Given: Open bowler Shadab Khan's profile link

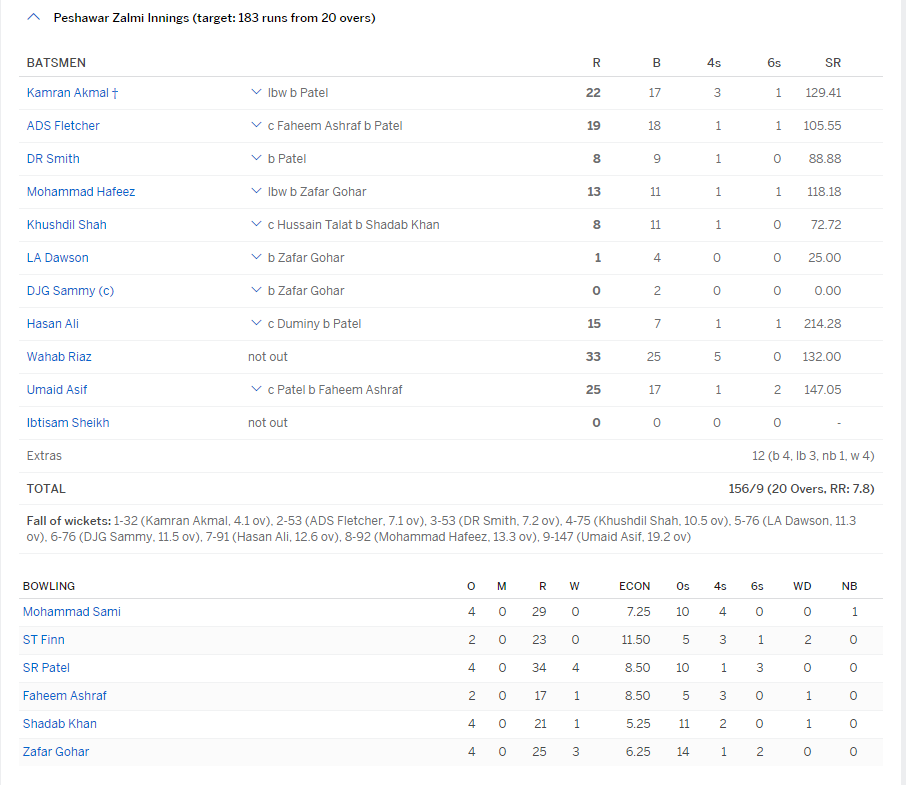Looking at the screenshot, I should point(60,724).
